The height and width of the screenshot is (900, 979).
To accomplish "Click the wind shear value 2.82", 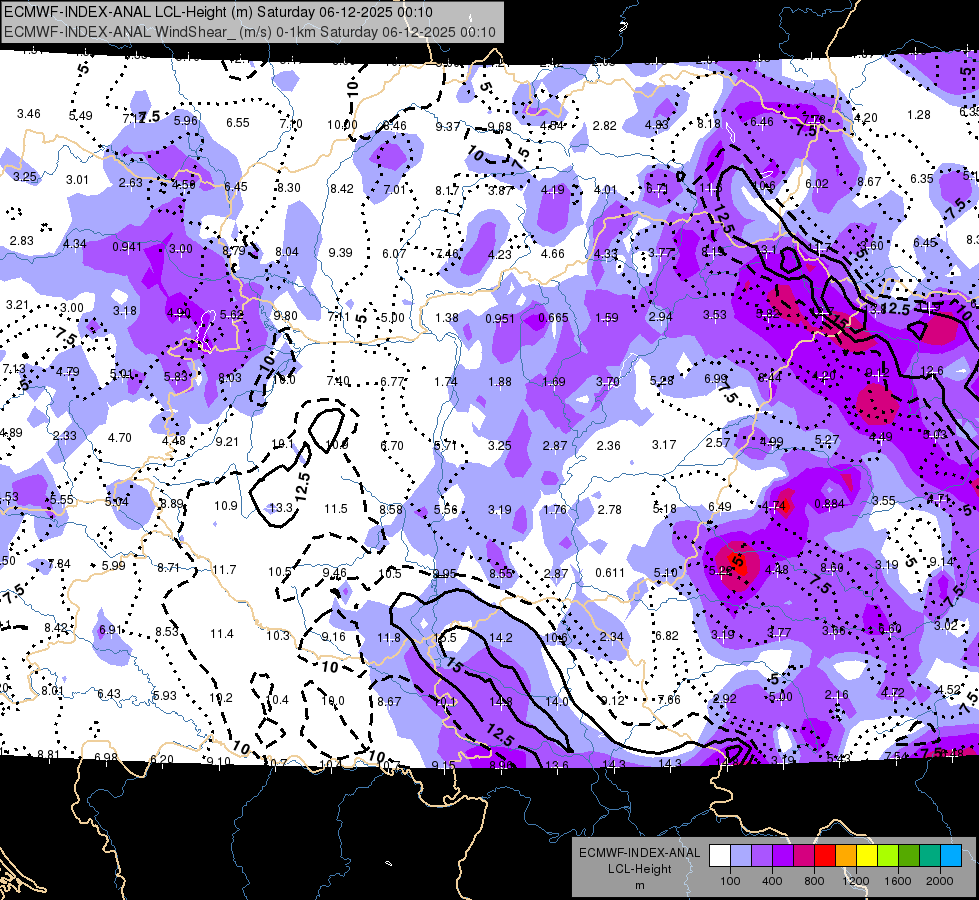I will point(604,126).
